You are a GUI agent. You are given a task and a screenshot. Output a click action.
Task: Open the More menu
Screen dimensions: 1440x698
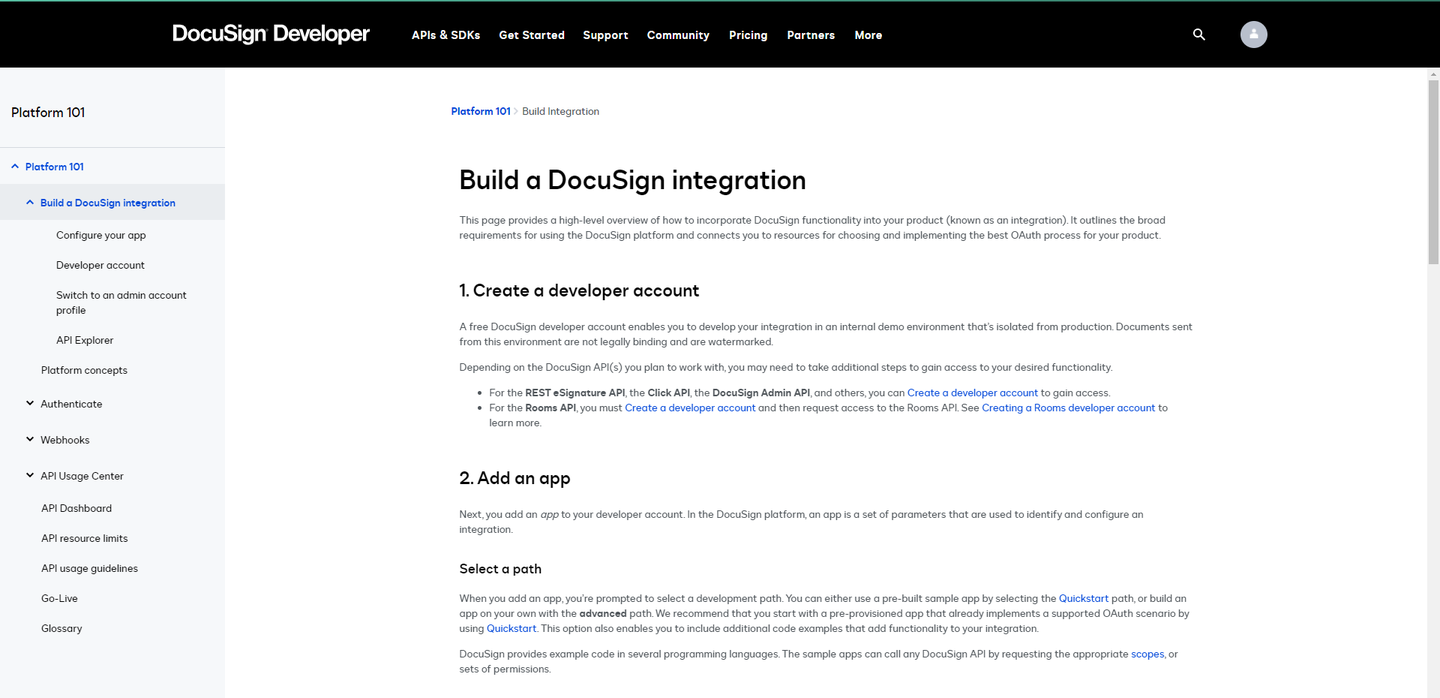[868, 35]
